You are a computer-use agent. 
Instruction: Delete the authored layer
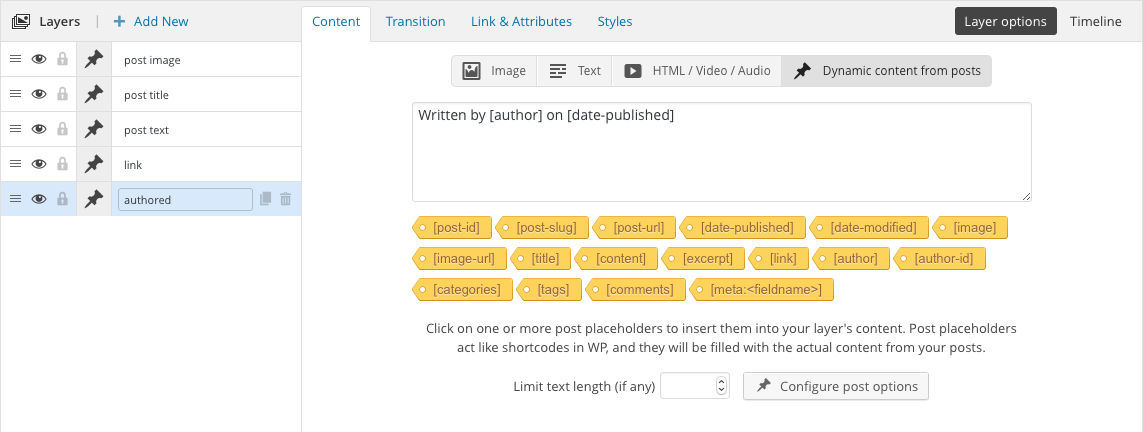tap(286, 199)
